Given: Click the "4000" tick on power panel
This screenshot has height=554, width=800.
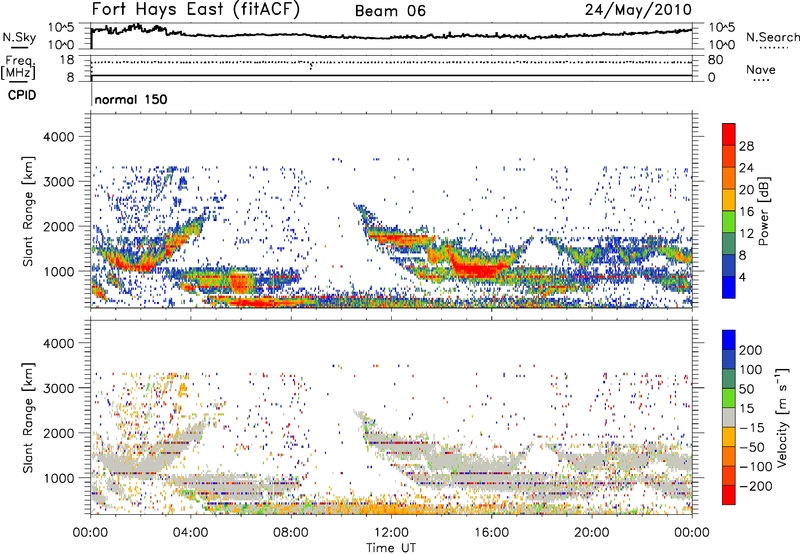Looking at the screenshot, I should (x=59, y=137).
